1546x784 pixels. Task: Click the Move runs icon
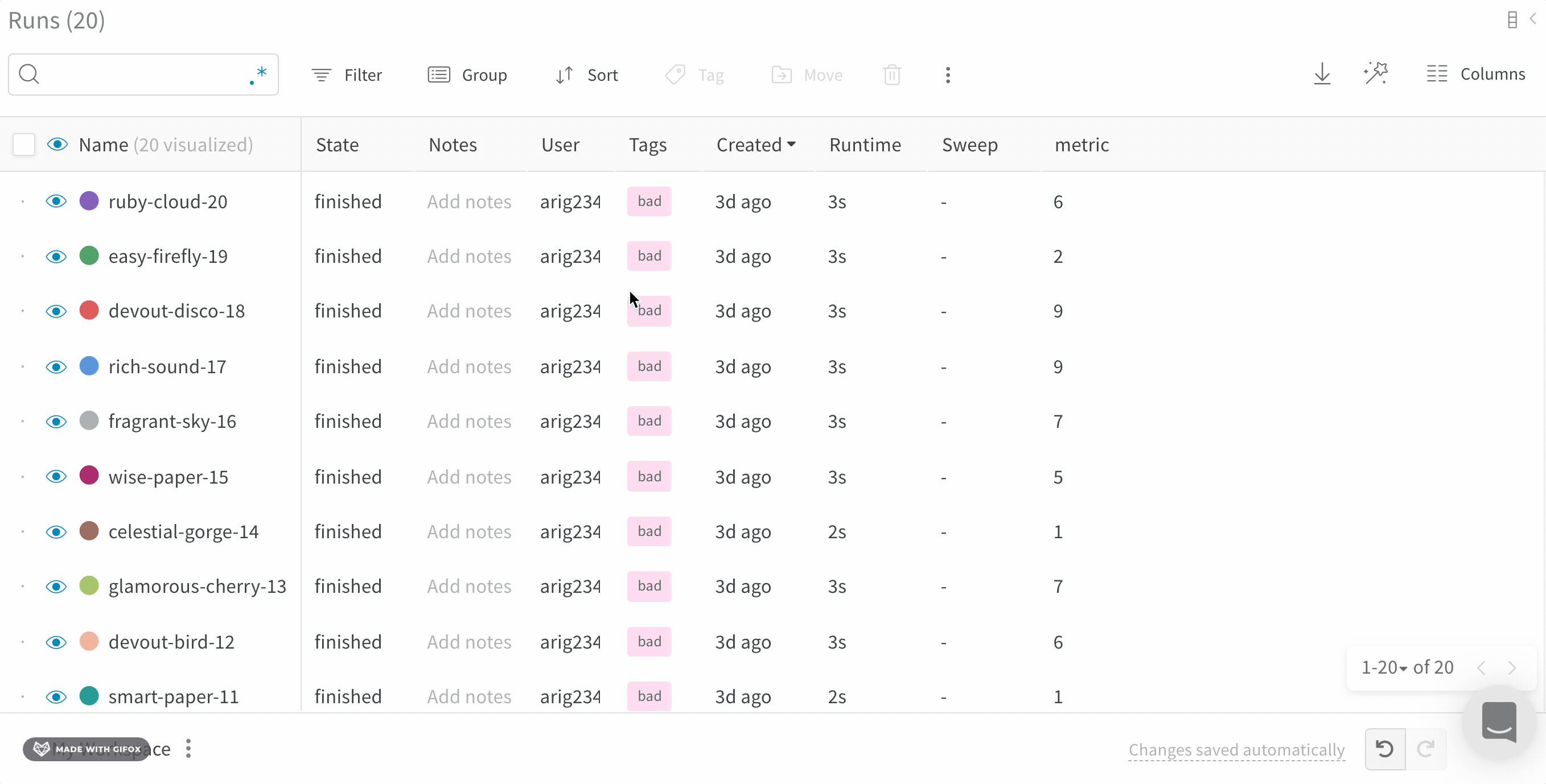click(782, 75)
